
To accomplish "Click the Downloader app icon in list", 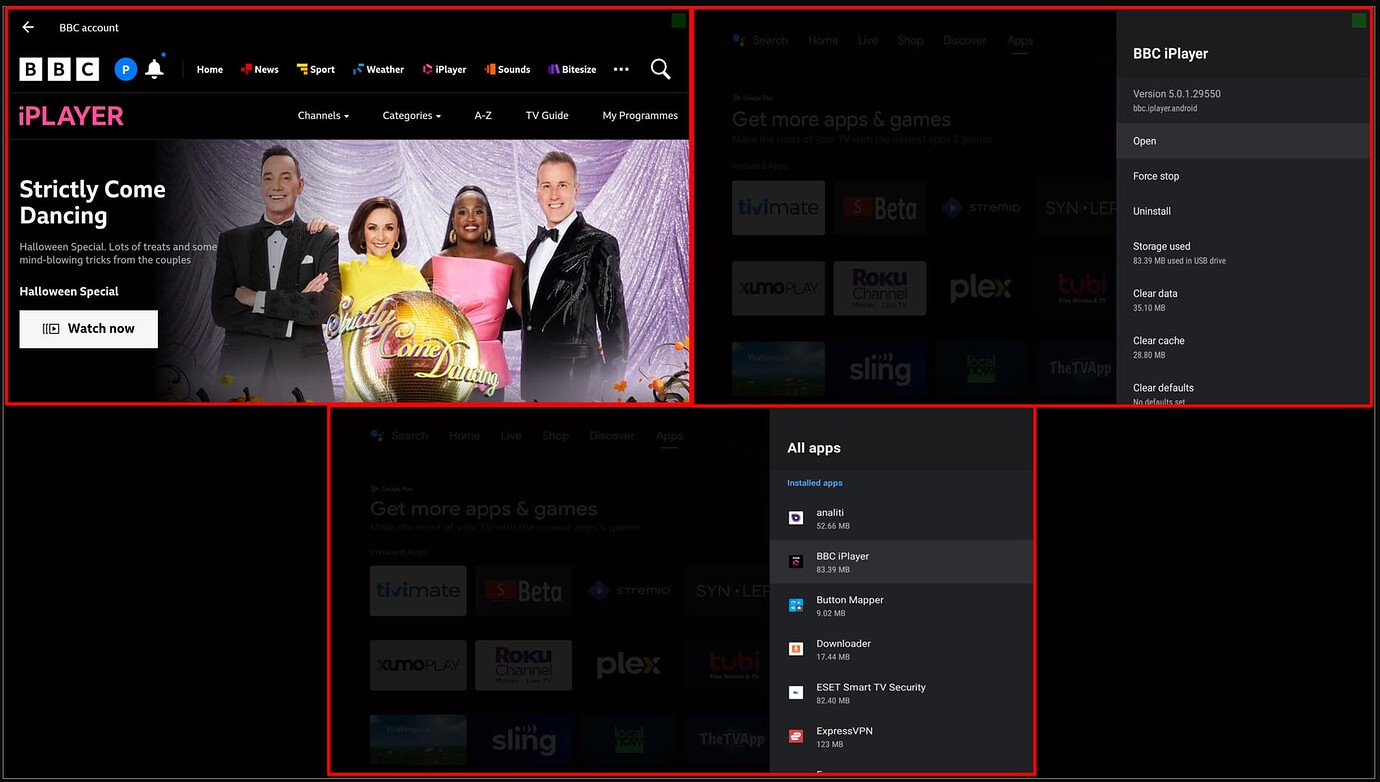I will coord(796,649).
